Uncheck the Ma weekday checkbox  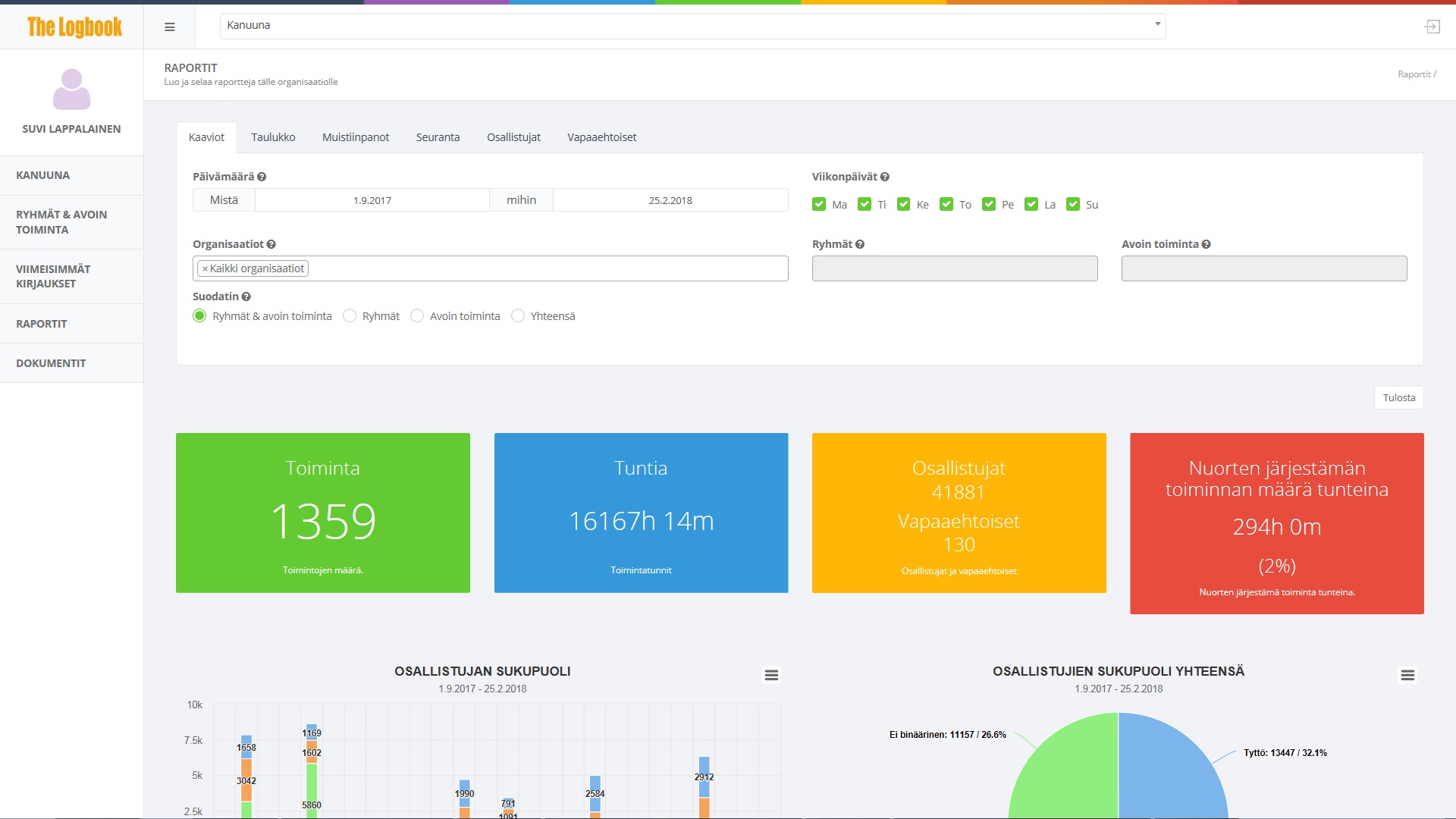tap(819, 204)
